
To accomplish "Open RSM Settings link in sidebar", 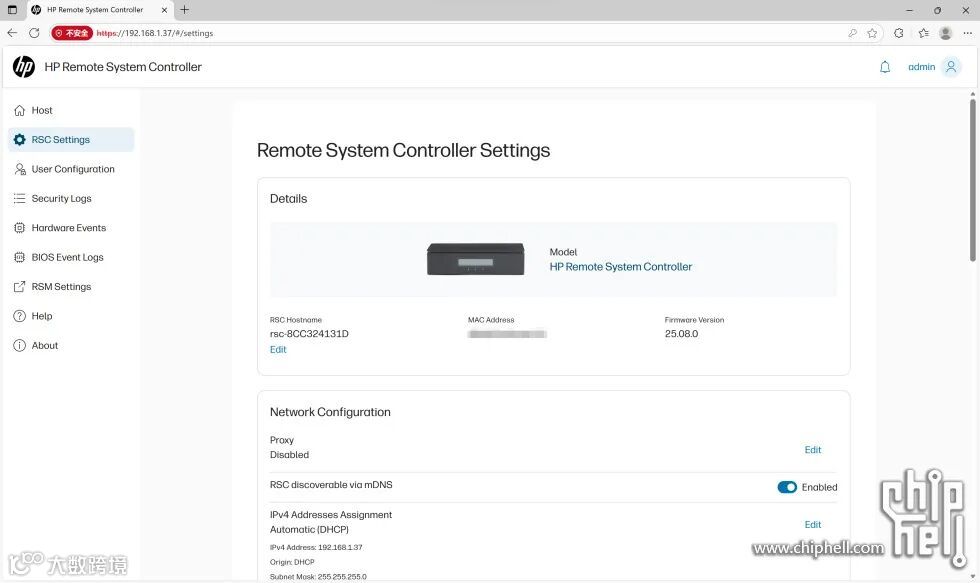I will pyautogui.click(x=71, y=286).
